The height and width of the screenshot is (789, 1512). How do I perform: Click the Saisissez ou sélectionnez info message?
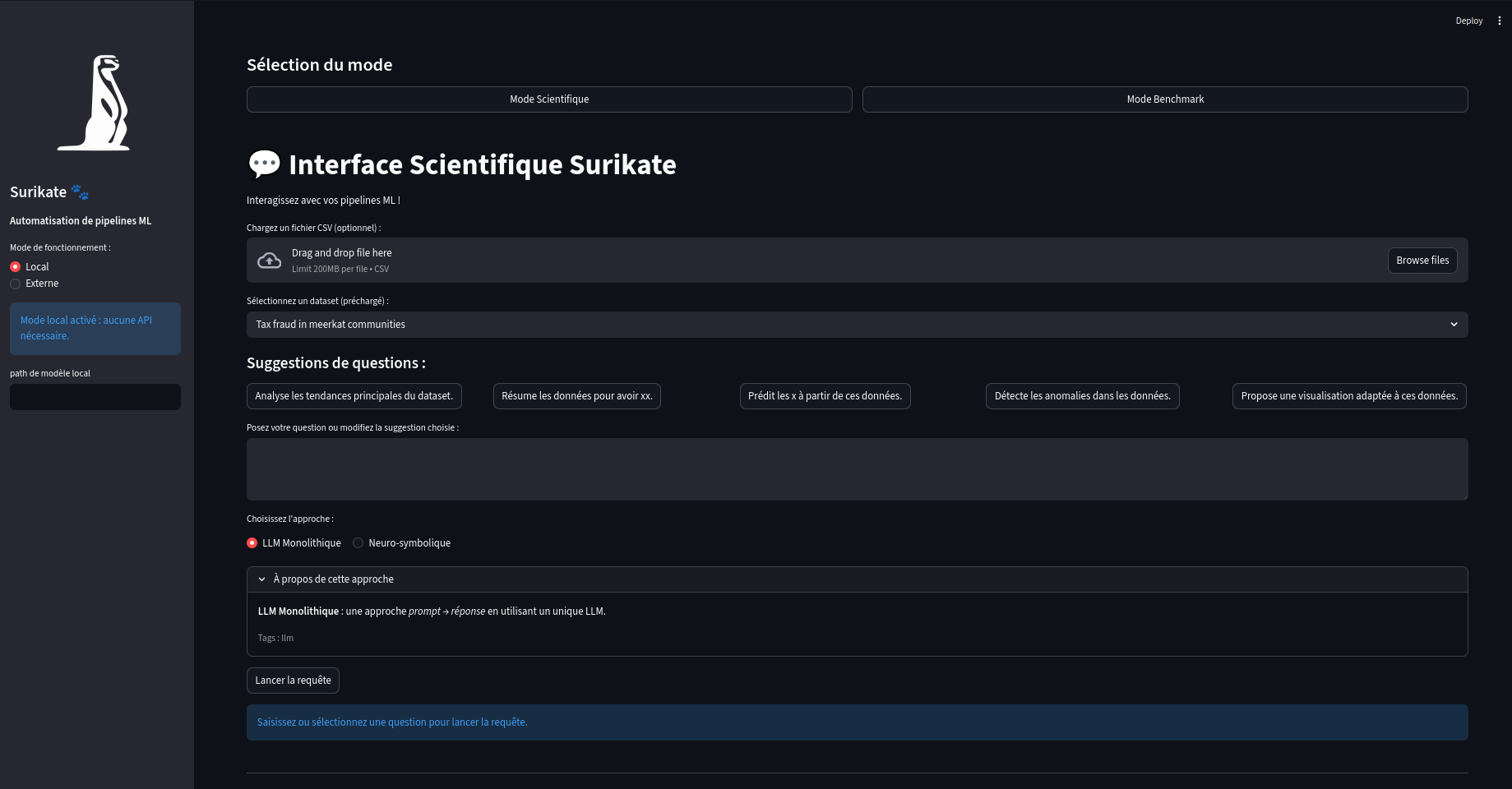(x=857, y=722)
